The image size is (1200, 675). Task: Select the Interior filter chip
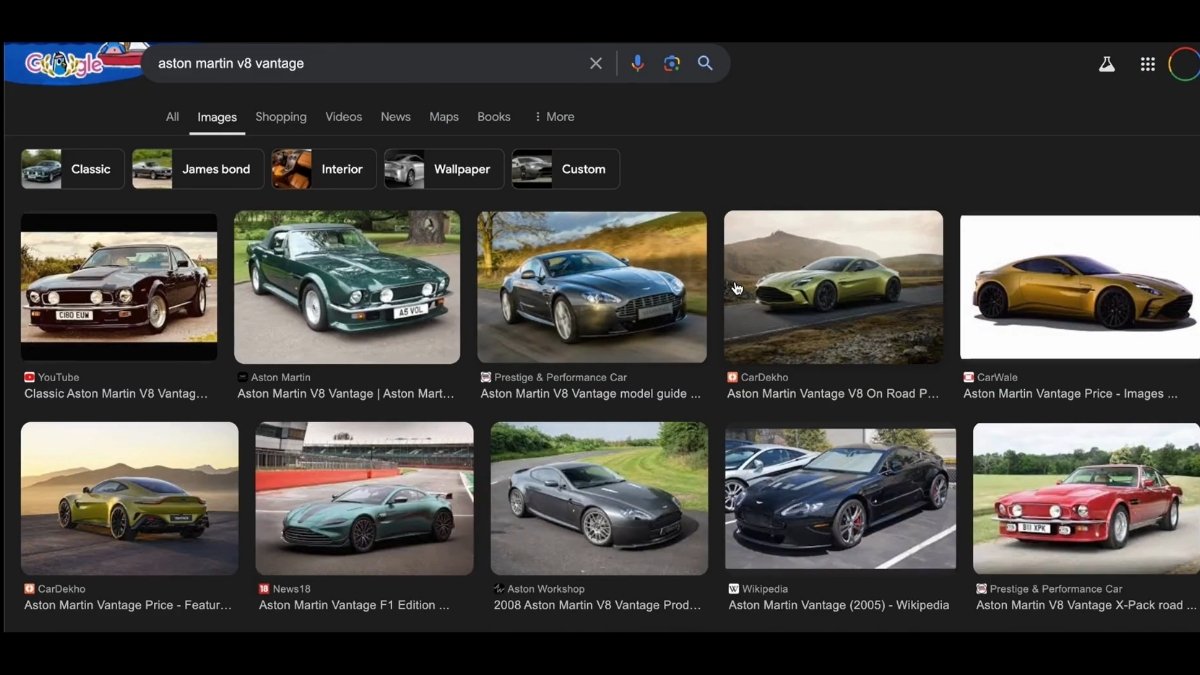pyautogui.click(x=324, y=169)
